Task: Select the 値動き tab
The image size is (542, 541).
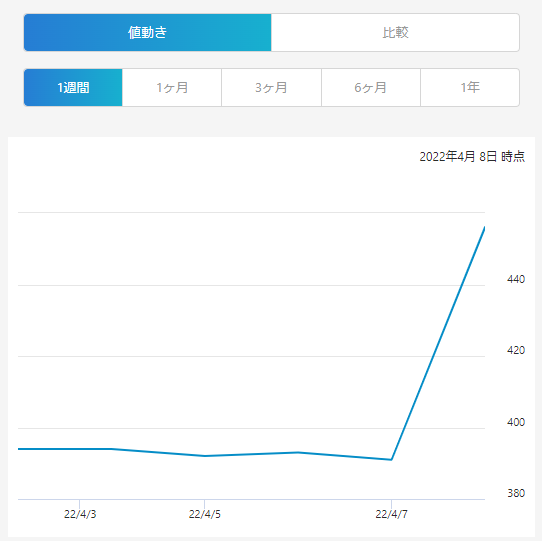Action: (x=148, y=32)
